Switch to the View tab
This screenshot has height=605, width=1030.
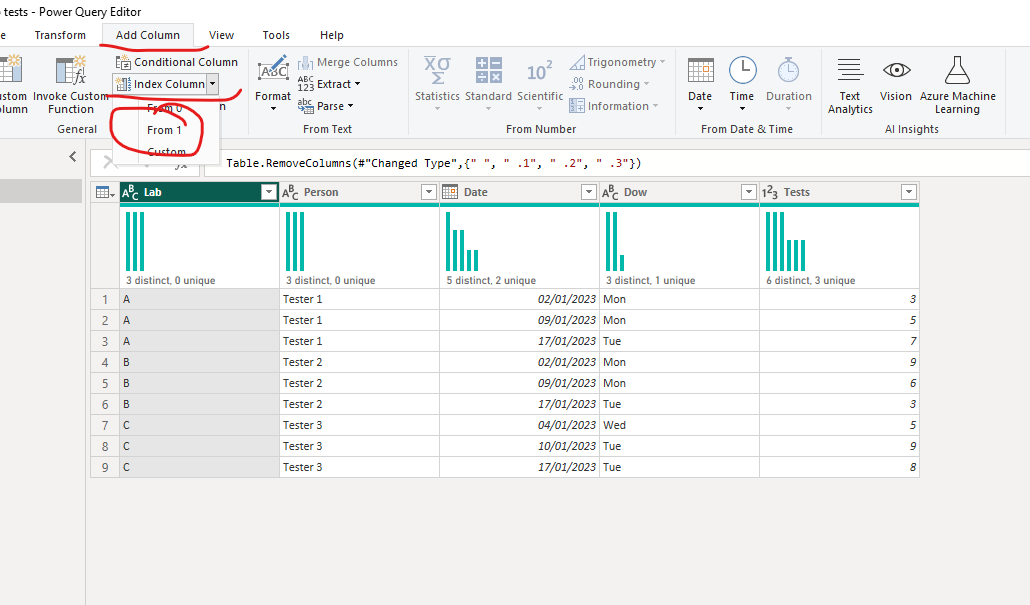pos(221,35)
